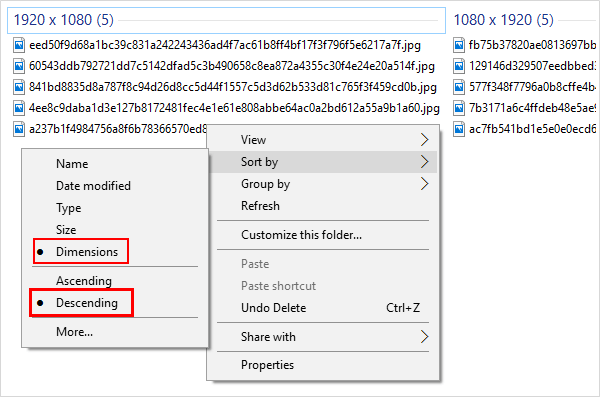Select file 4ee8c9daba1d3e12...1a60.jpg
600x397 pixels.
(x=234, y=108)
